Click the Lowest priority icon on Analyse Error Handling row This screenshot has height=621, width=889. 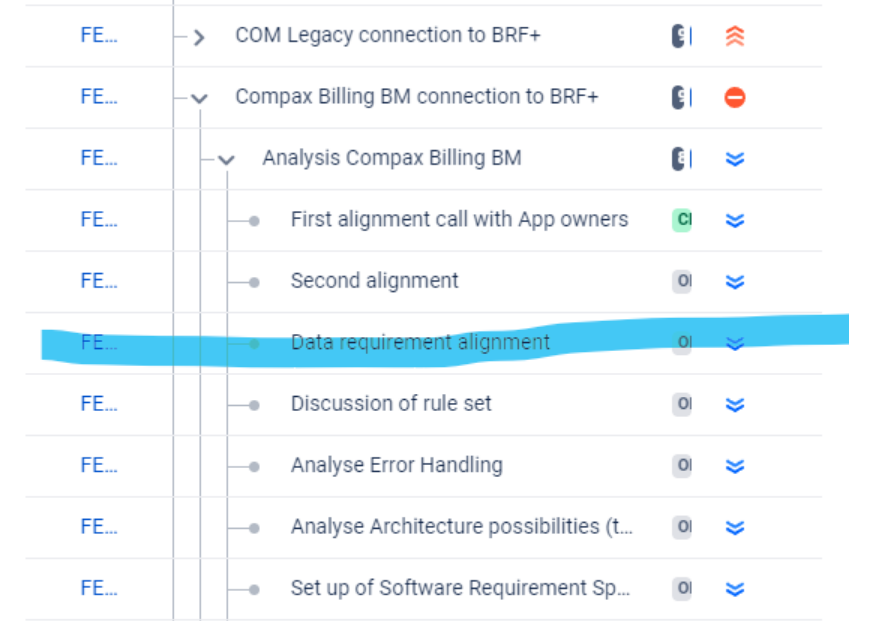pyautogui.click(x=735, y=465)
